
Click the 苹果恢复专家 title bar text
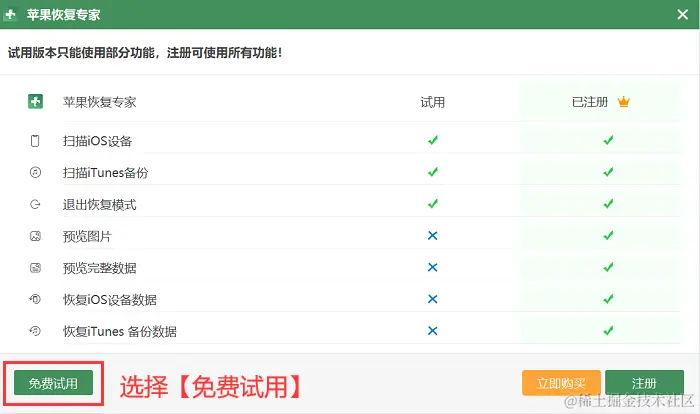point(63,15)
